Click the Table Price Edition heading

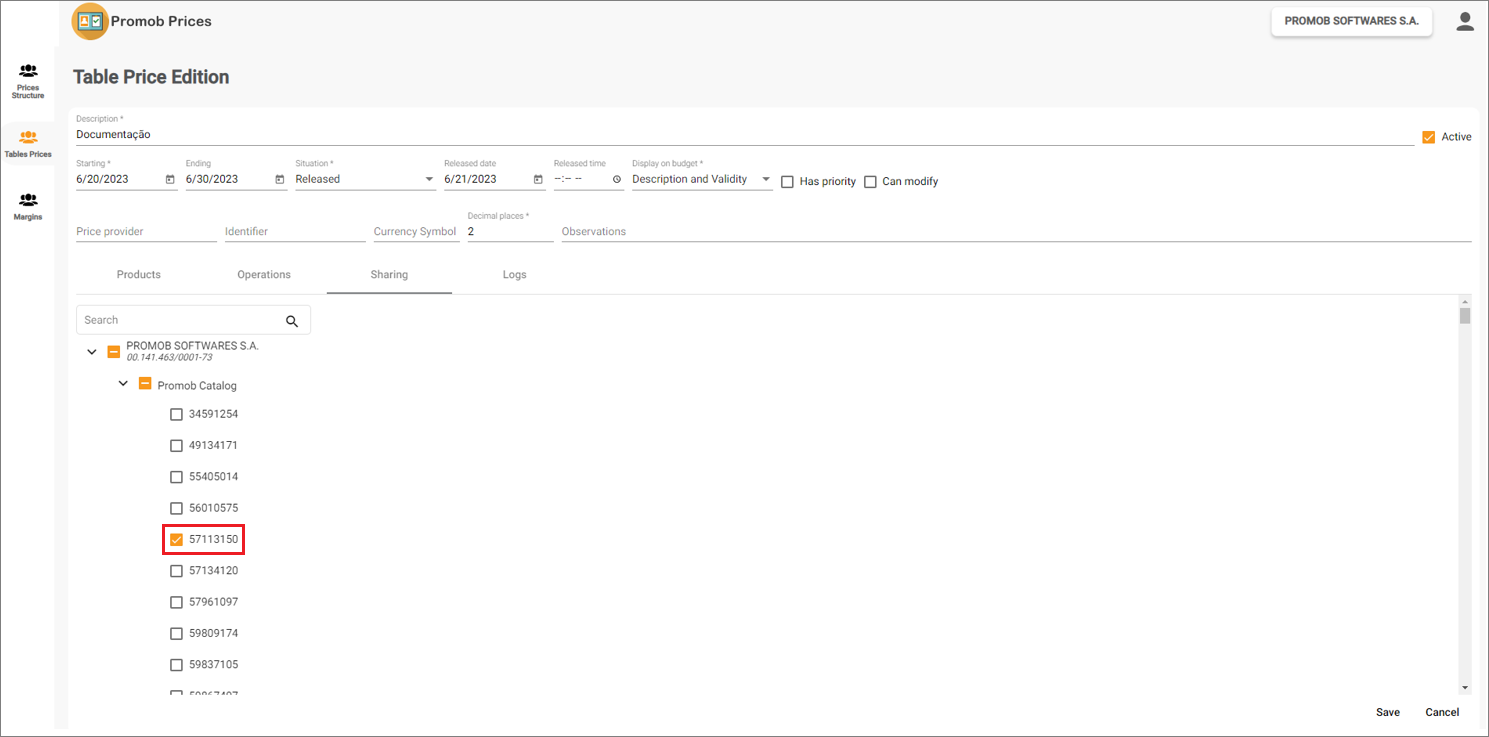151,77
